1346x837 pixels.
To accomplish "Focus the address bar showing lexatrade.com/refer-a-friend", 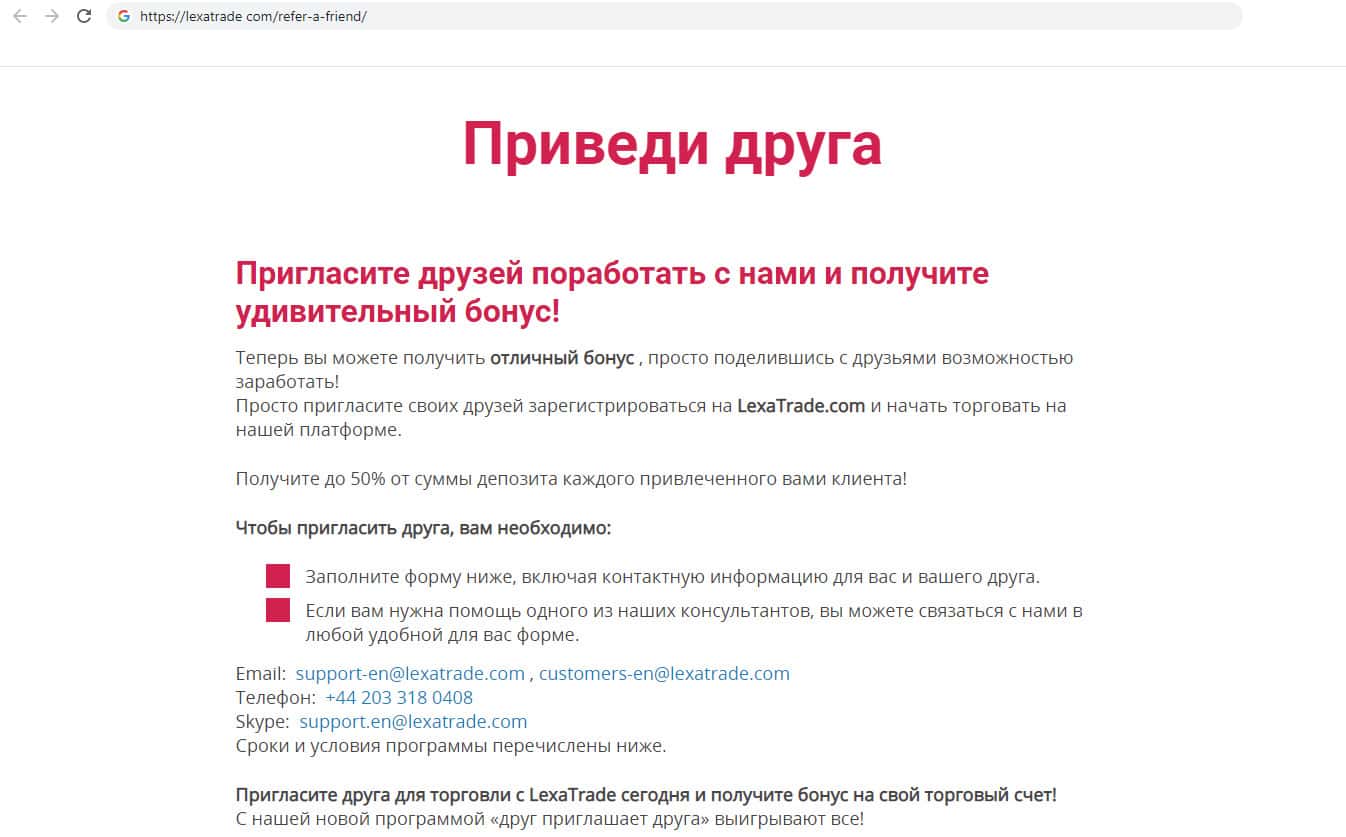I will click(674, 16).
